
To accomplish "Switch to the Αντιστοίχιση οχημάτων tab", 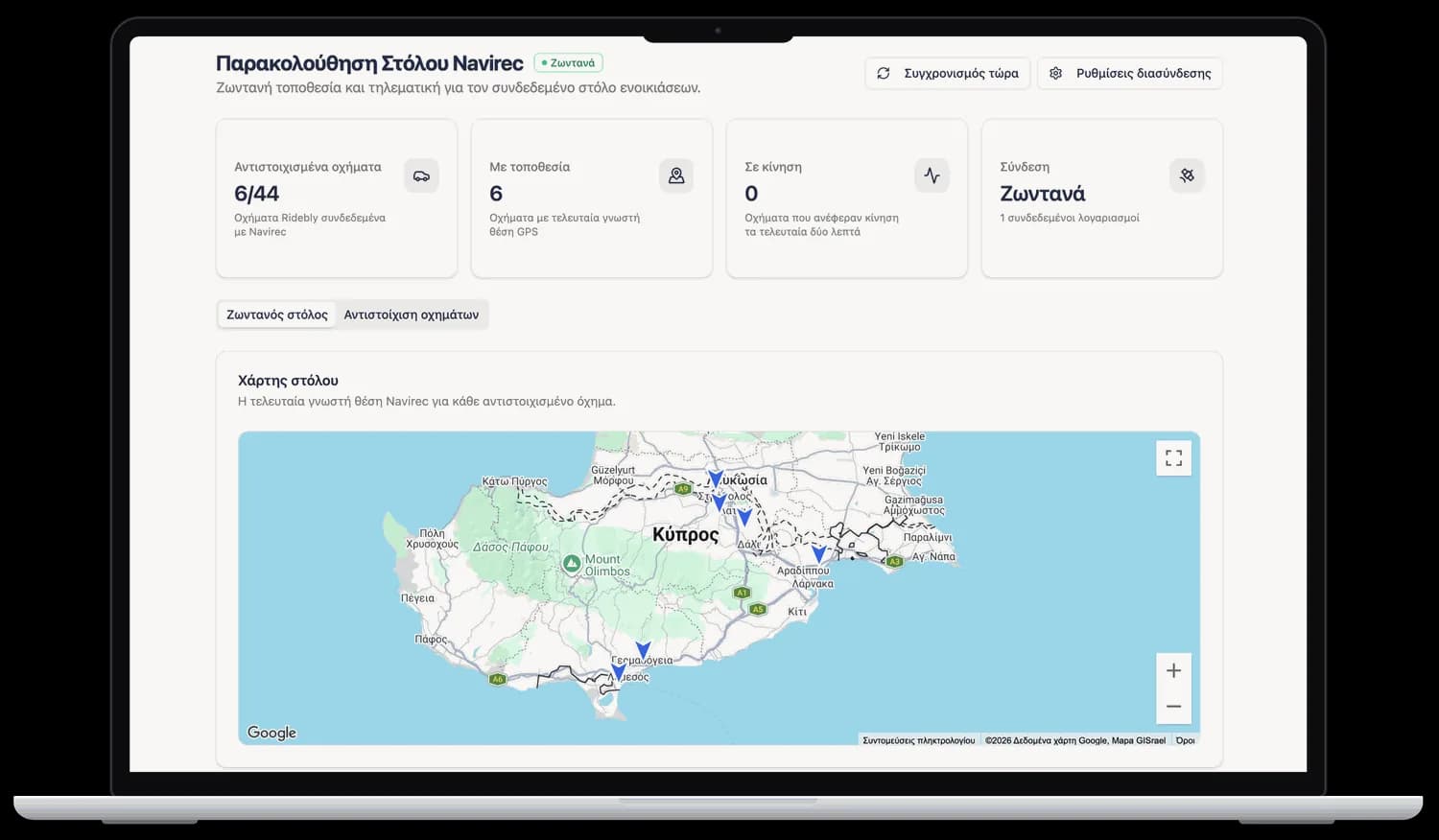I will (x=412, y=315).
